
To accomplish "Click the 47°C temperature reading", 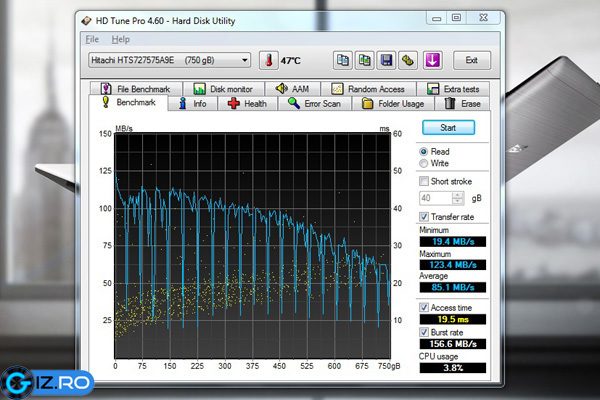I will [291, 60].
